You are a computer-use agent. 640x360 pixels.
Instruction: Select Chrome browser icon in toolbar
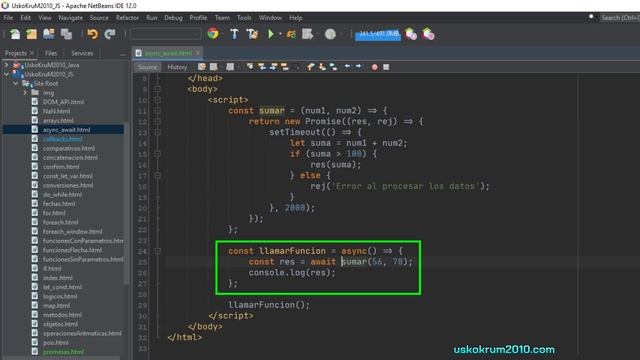213,34
